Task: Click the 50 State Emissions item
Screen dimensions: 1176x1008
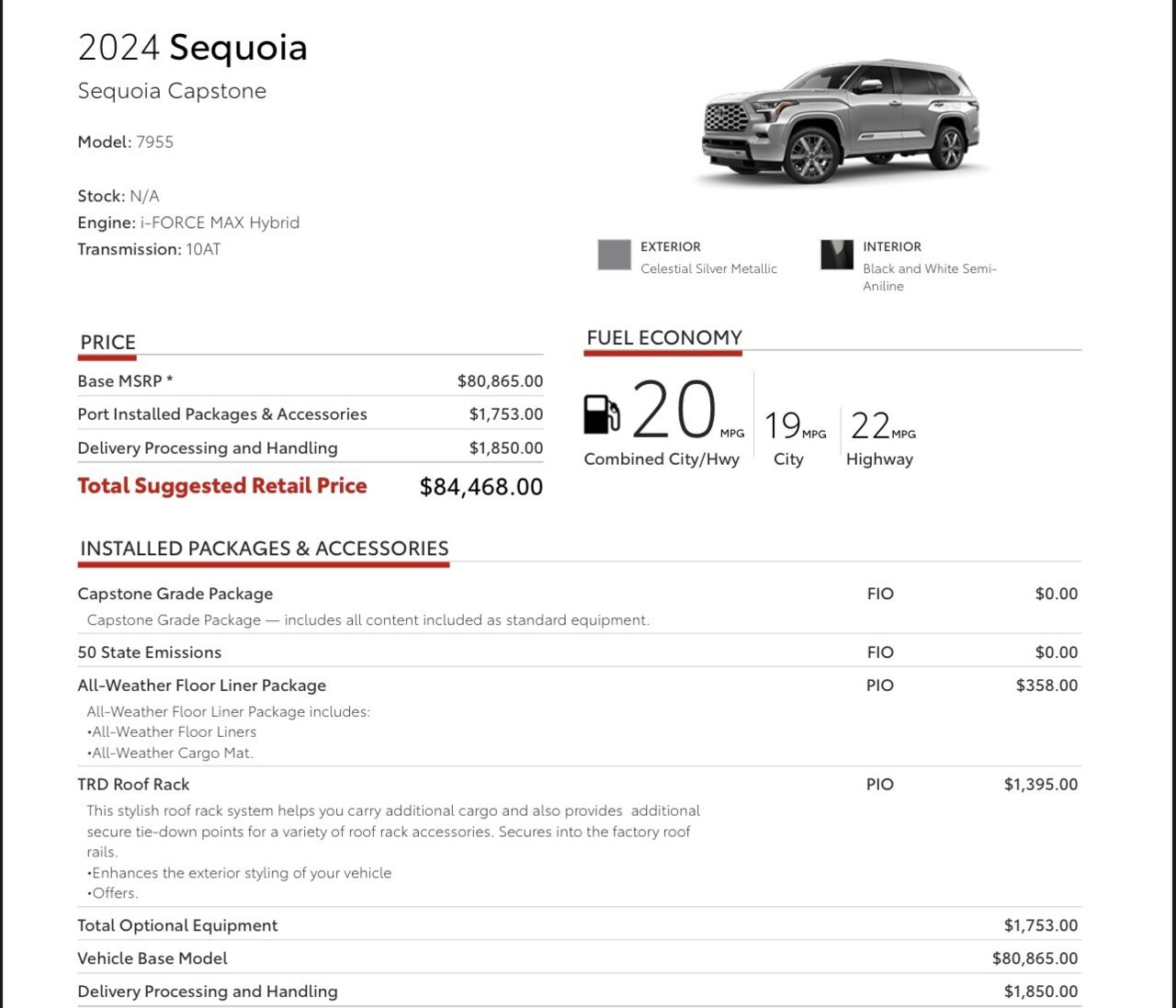Action: (x=150, y=652)
